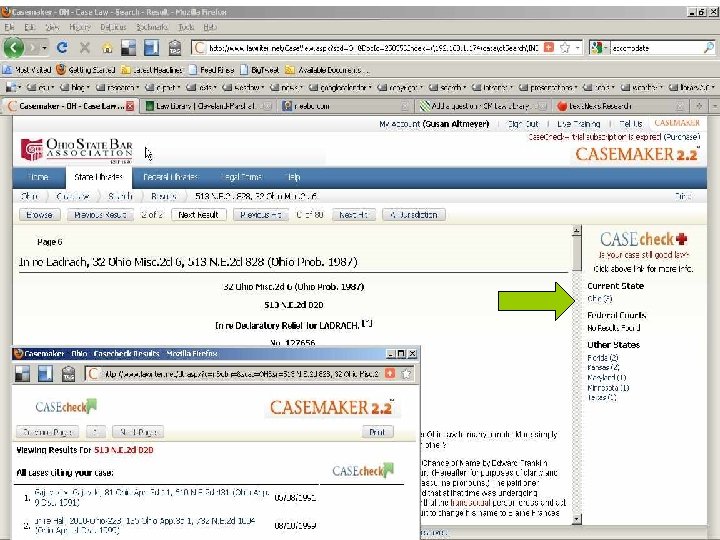Open a new tab with the plus button
Screen dimensions: 720x540
point(699,106)
